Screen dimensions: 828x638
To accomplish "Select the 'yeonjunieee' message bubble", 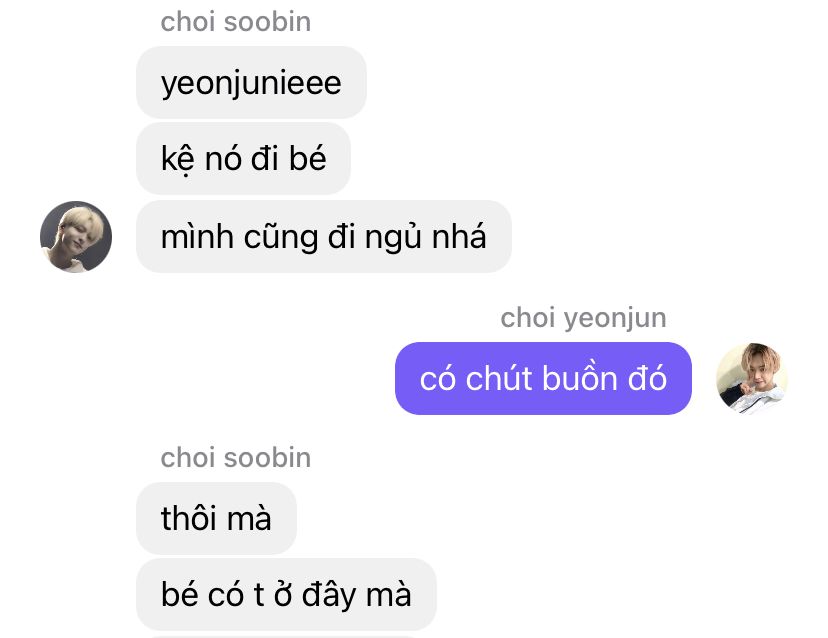I will point(251,82).
